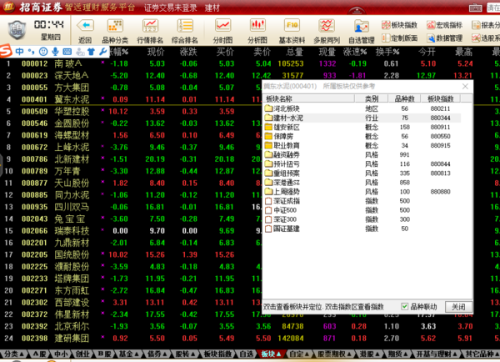The width and height of the screenshot is (500, 362).
Task: Click the 关闭 button in the dialog
Action: click(458, 307)
